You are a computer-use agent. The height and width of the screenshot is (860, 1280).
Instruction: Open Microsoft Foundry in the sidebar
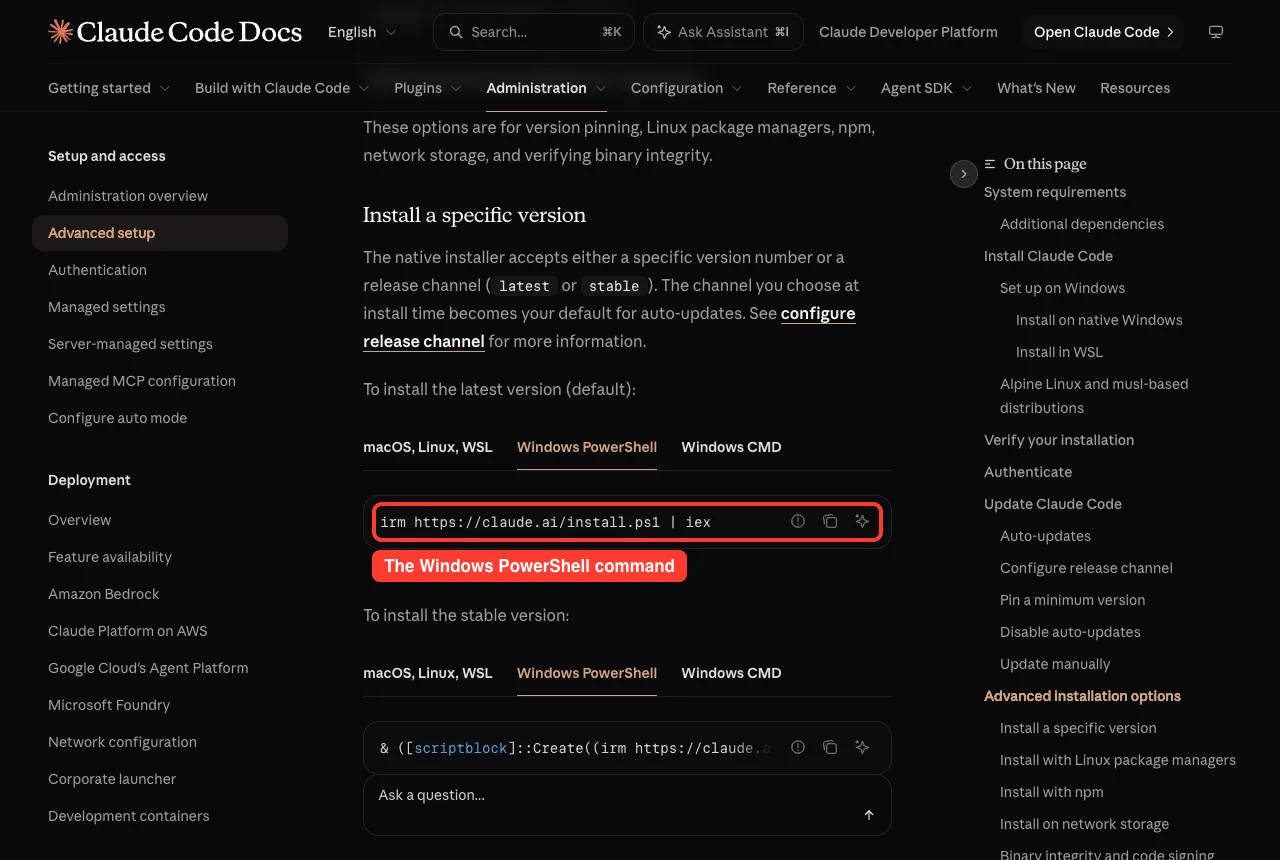pos(109,705)
